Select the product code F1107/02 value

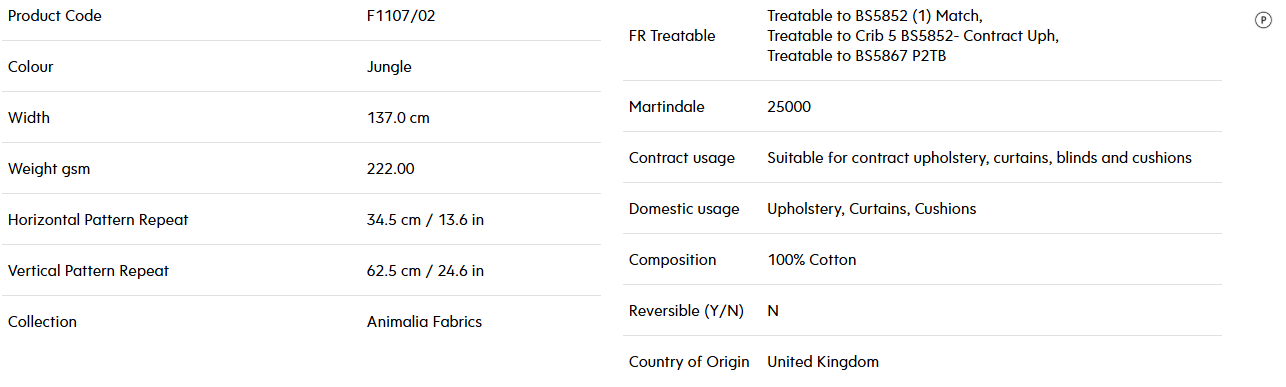click(x=401, y=16)
